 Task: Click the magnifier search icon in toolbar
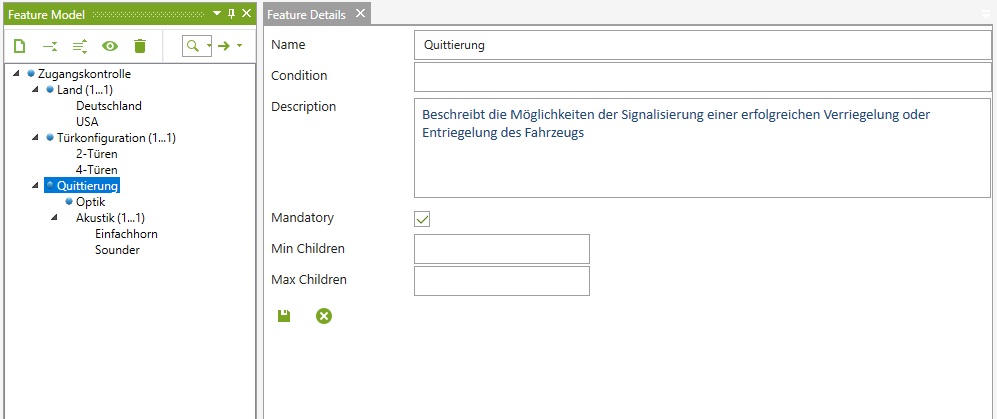(193, 46)
